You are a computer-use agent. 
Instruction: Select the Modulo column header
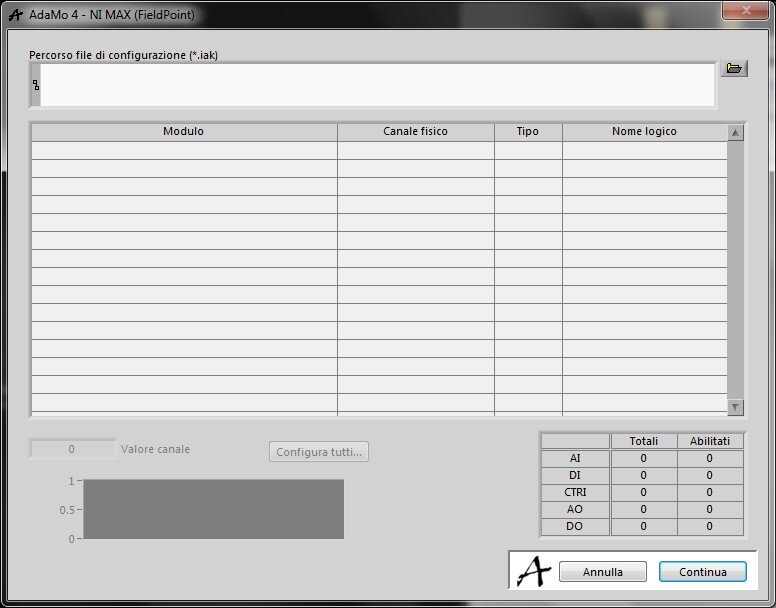[x=183, y=132]
